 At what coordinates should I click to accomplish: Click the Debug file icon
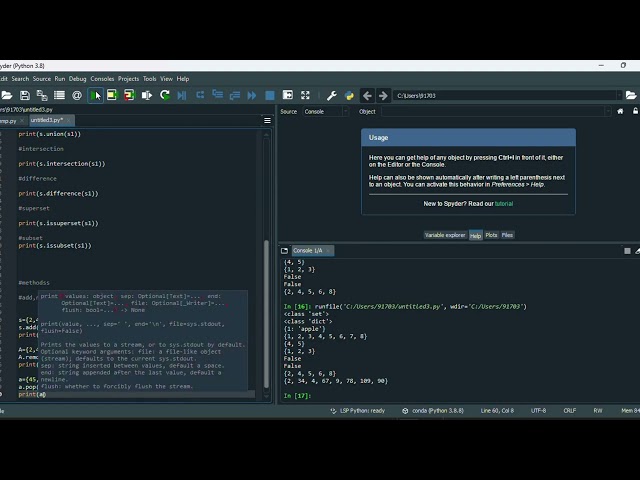tap(182, 96)
